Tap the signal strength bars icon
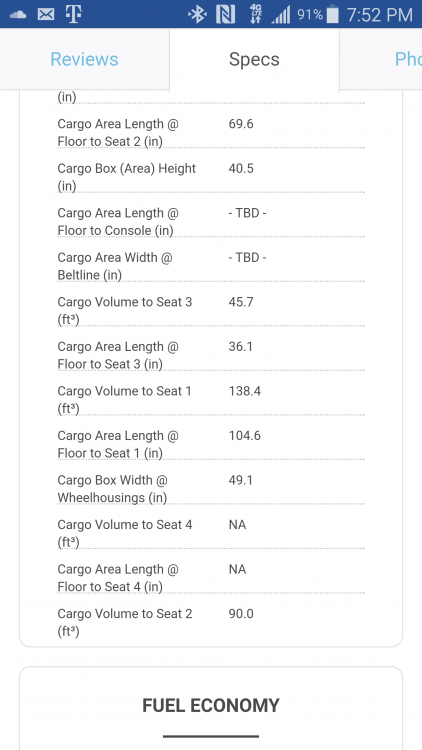Screen dimensions: 422x750 tap(281, 15)
